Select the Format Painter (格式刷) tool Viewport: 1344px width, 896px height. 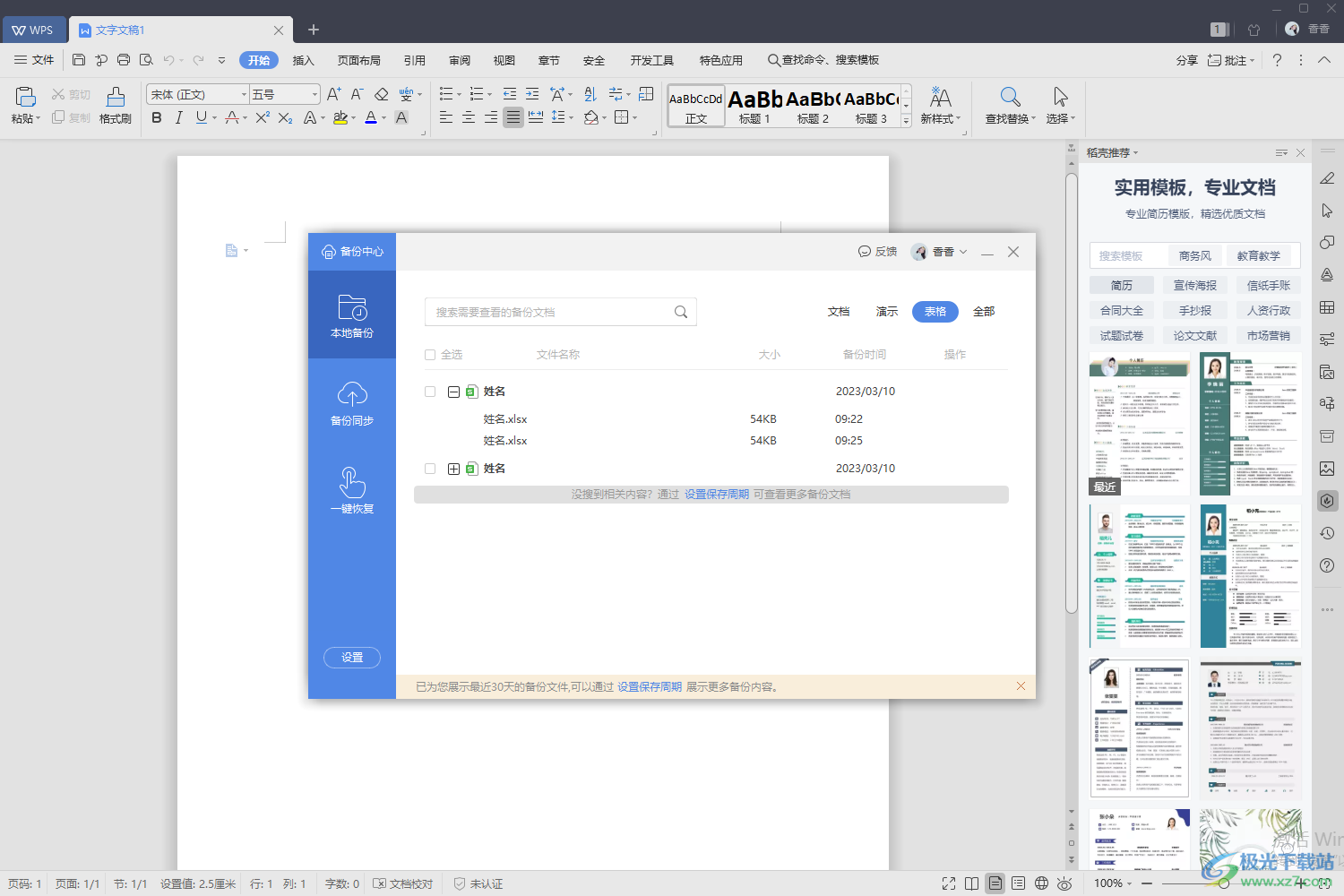point(116,106)
